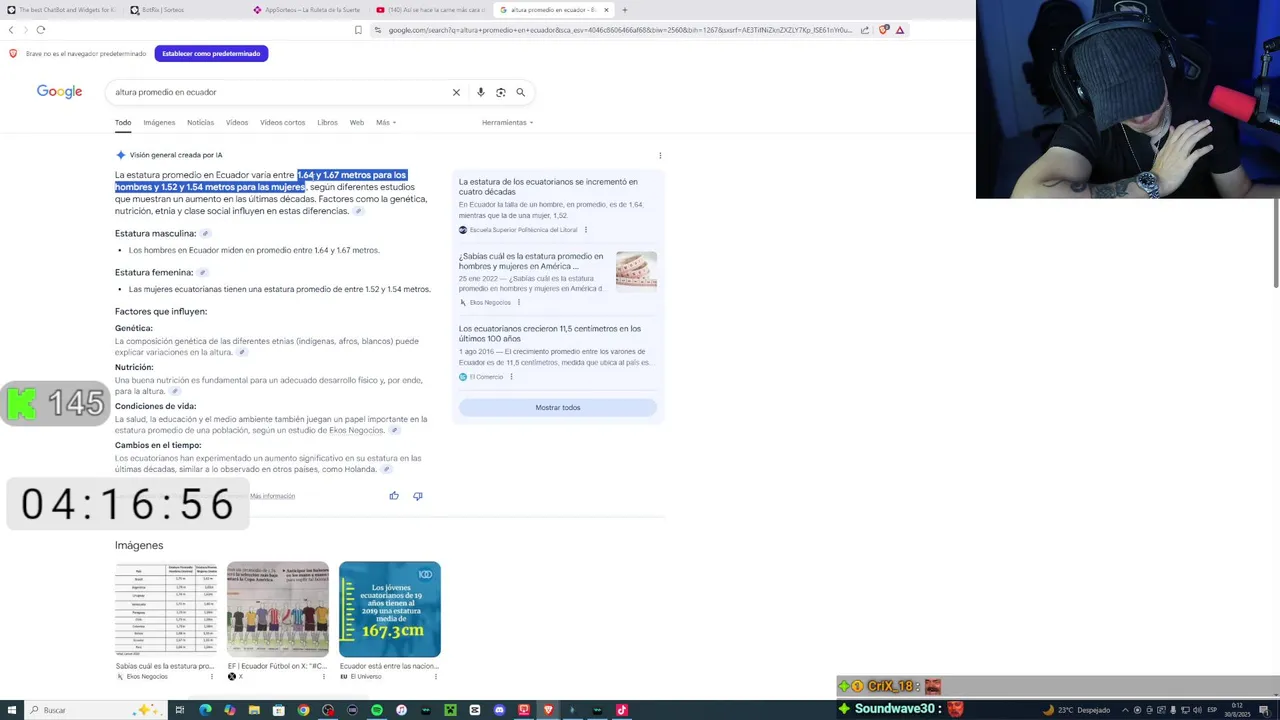Click the browser address bar URL
1280x720 pixels.
point(620,30)
